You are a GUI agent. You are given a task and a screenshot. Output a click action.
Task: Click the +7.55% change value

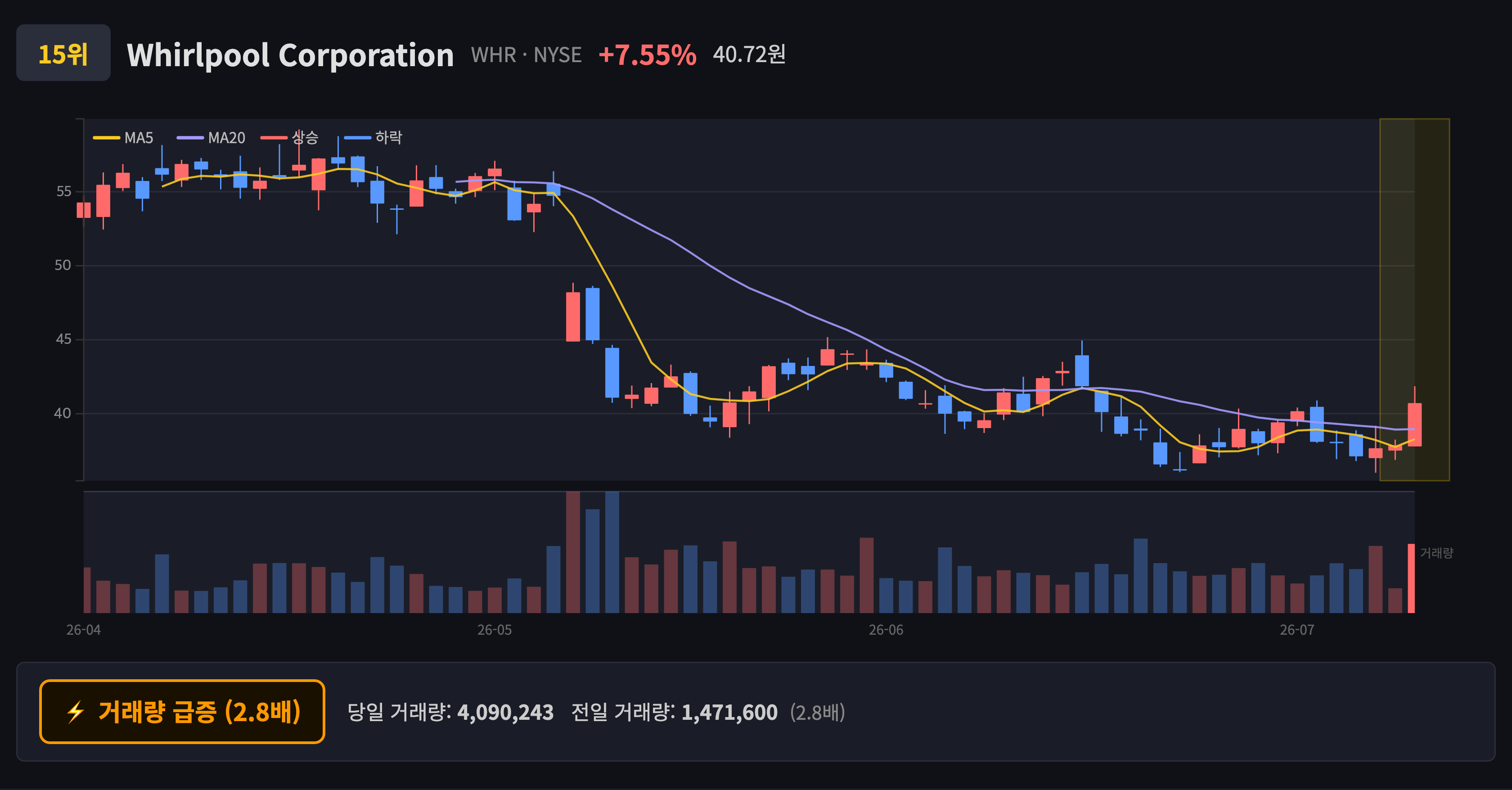(x=648, y=55)
